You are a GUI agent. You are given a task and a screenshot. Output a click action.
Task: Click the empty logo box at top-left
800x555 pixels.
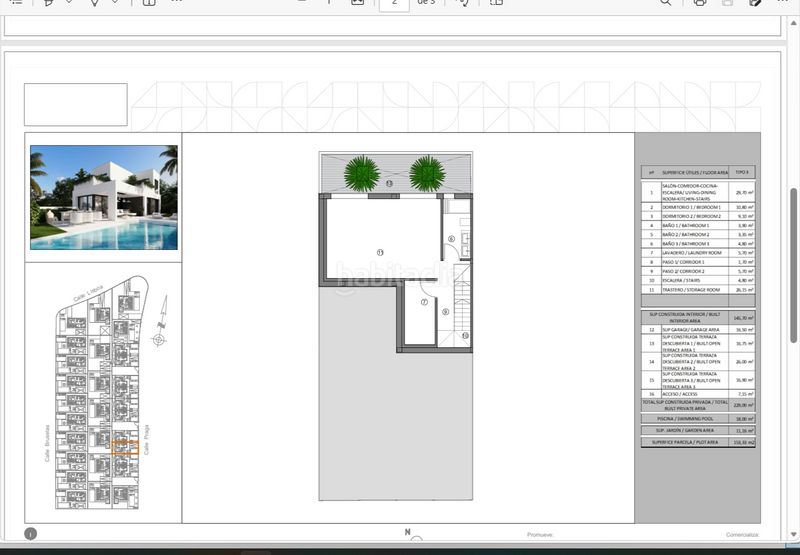click(76, 105)
